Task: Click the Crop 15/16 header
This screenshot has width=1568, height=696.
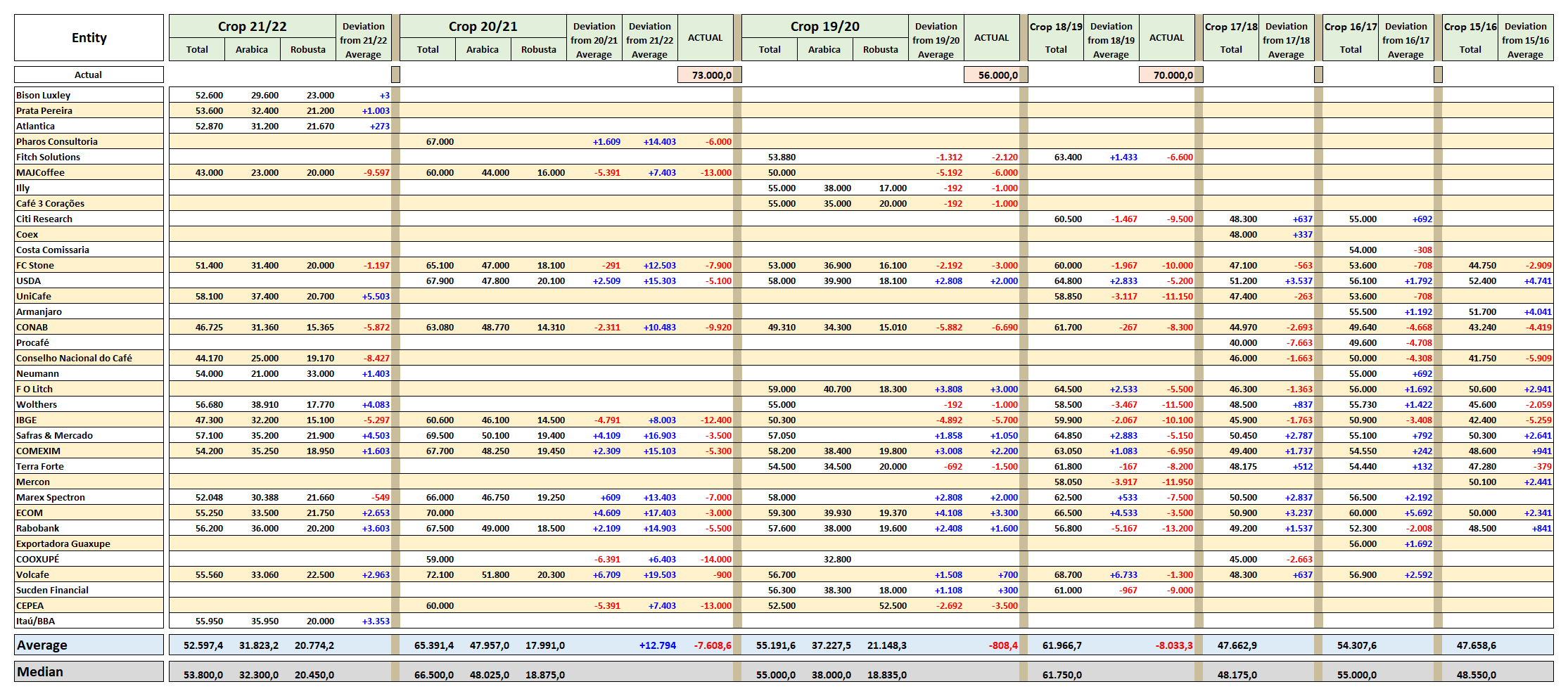Action: point(1470,27)
